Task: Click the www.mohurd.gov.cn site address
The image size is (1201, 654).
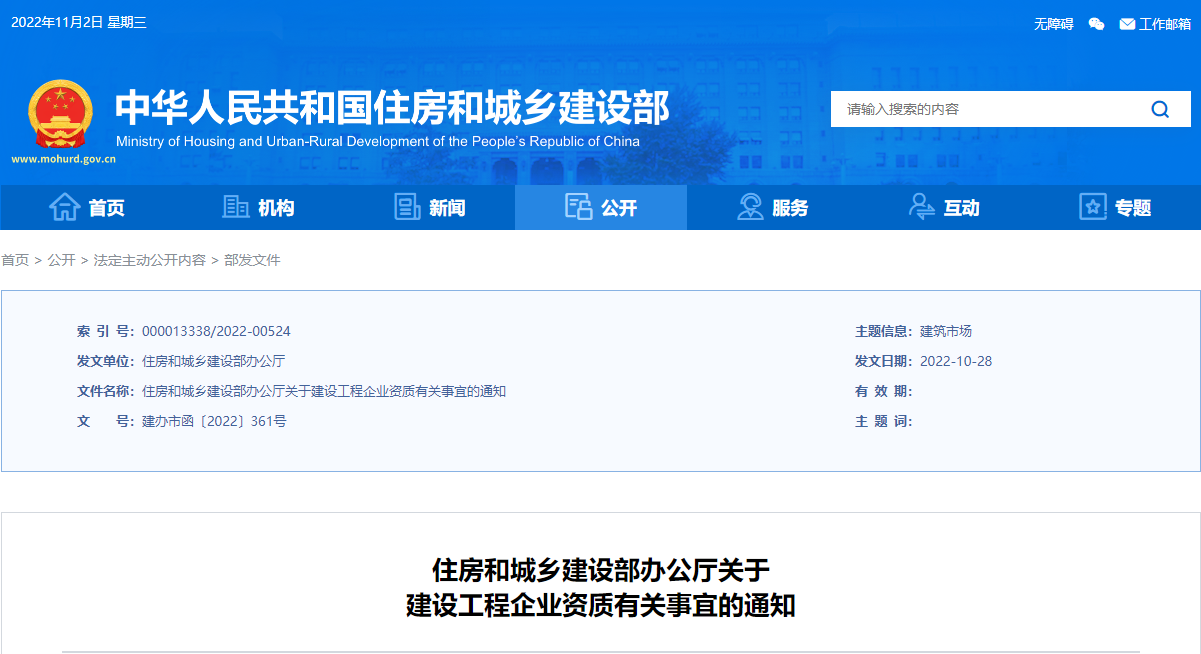Action: tap(63, 159)
